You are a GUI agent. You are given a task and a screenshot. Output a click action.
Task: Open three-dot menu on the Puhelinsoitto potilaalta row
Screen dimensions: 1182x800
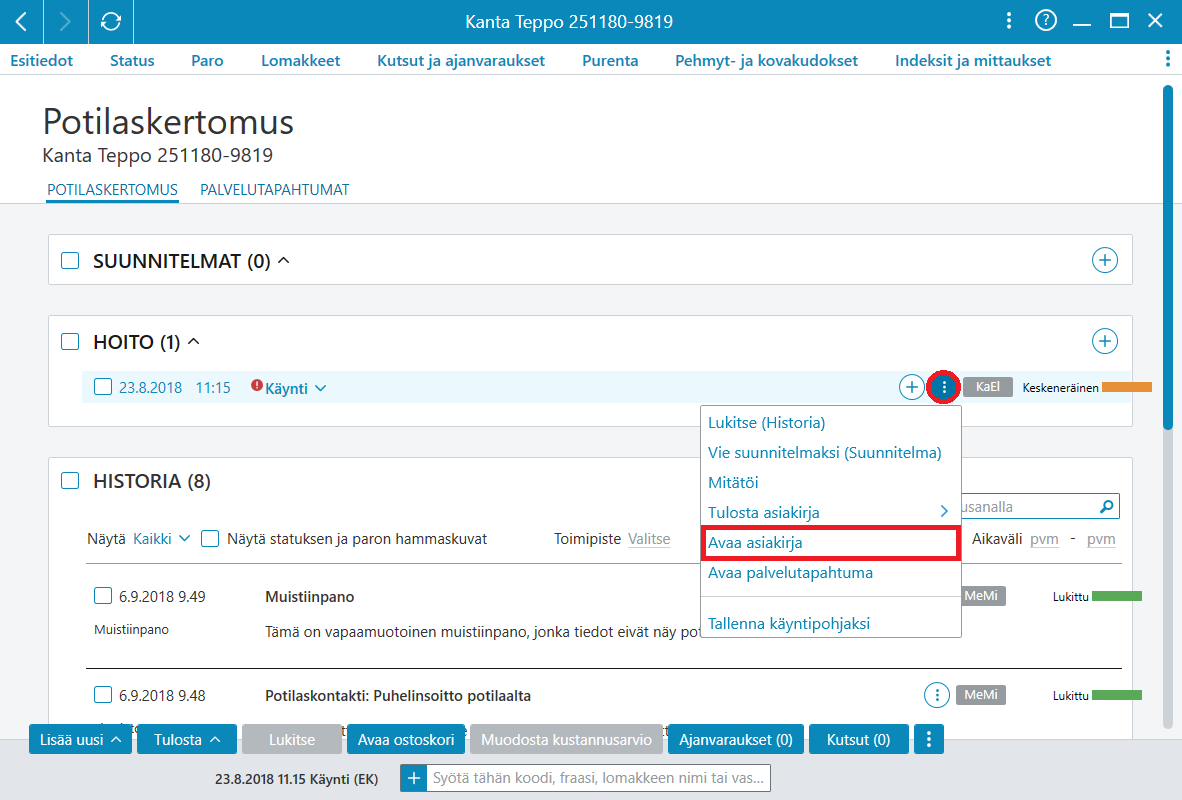click(936, 695)
